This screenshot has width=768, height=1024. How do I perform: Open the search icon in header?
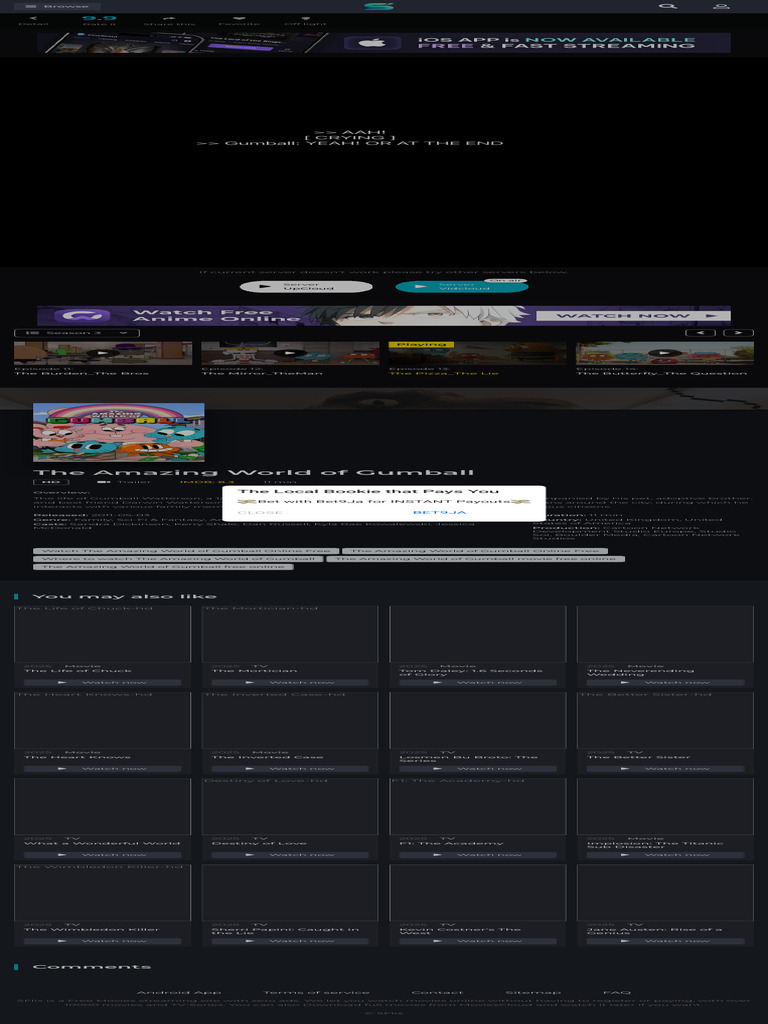tap(667, 6)
